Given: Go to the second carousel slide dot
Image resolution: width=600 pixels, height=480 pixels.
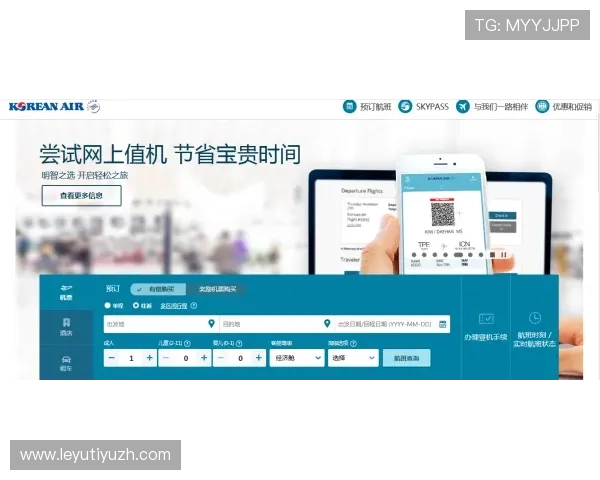Looking at the screenshot, I should 424,255.
